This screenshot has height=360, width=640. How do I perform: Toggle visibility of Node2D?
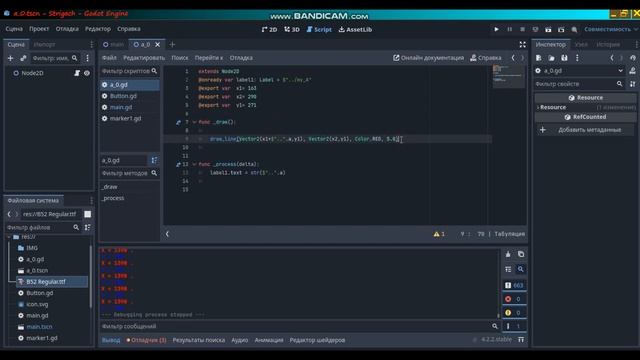(87, 73)
